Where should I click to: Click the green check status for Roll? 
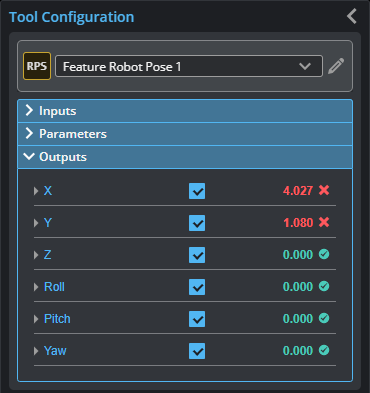click(x=324, y=286)
